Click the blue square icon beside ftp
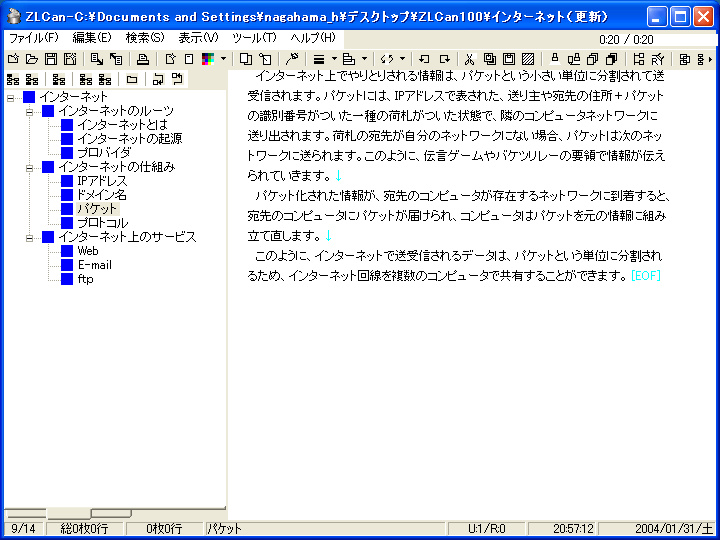Viewport: 720px width, 540px height. [67, 279]
